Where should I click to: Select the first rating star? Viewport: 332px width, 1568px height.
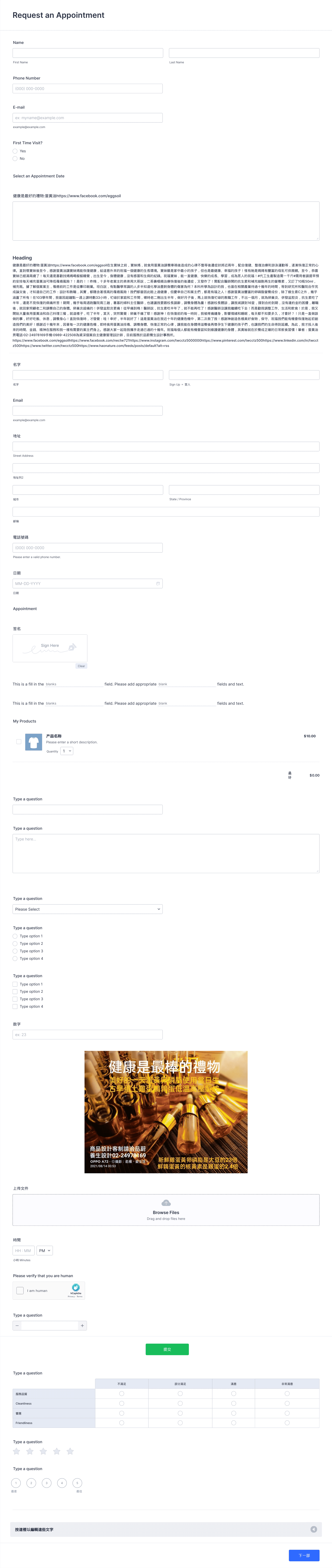coord(16,1451)
